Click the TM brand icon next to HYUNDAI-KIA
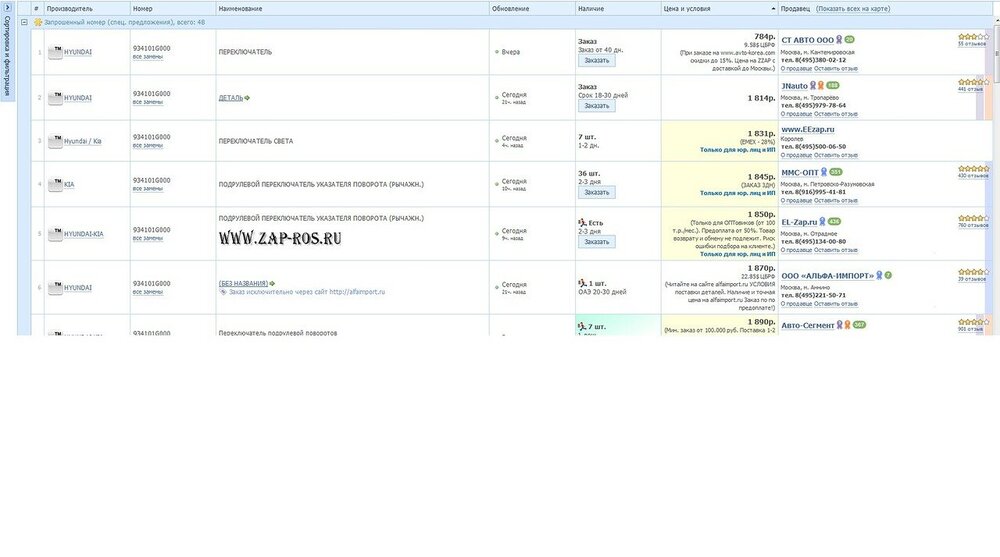 click(x=55, y=234)
